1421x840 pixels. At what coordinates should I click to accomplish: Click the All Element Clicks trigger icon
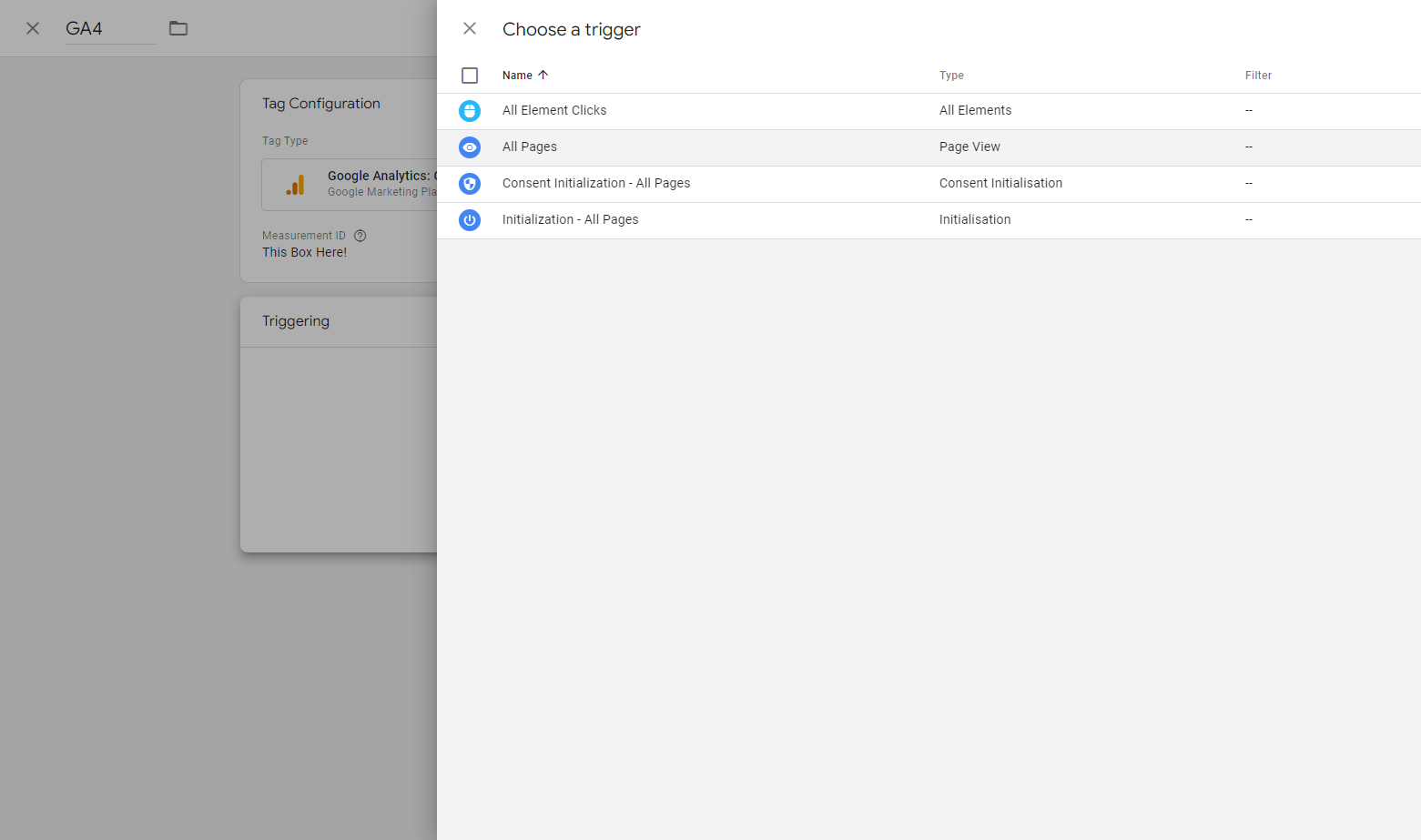[x=470, y=111]
